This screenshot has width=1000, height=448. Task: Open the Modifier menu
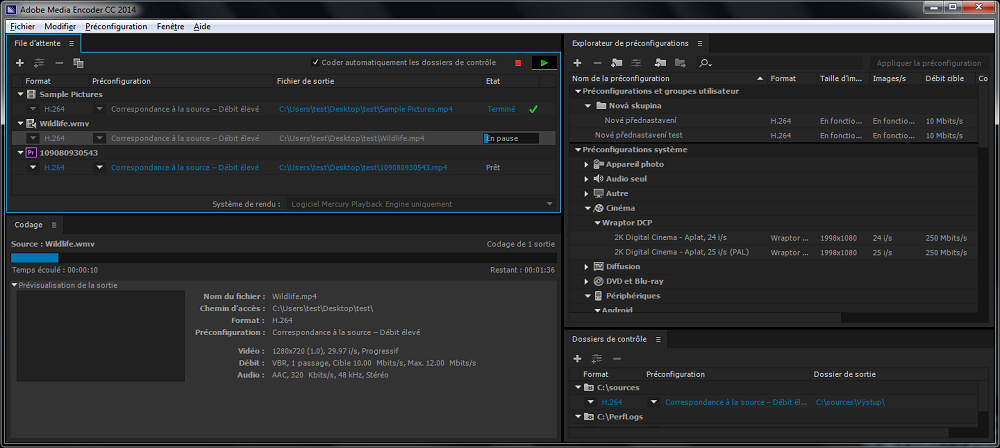[60, 27]
